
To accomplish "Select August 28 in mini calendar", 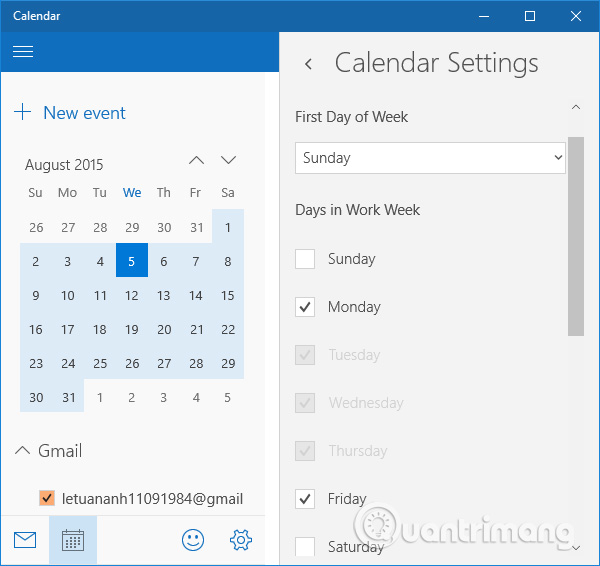I will (x=196, y=363).
